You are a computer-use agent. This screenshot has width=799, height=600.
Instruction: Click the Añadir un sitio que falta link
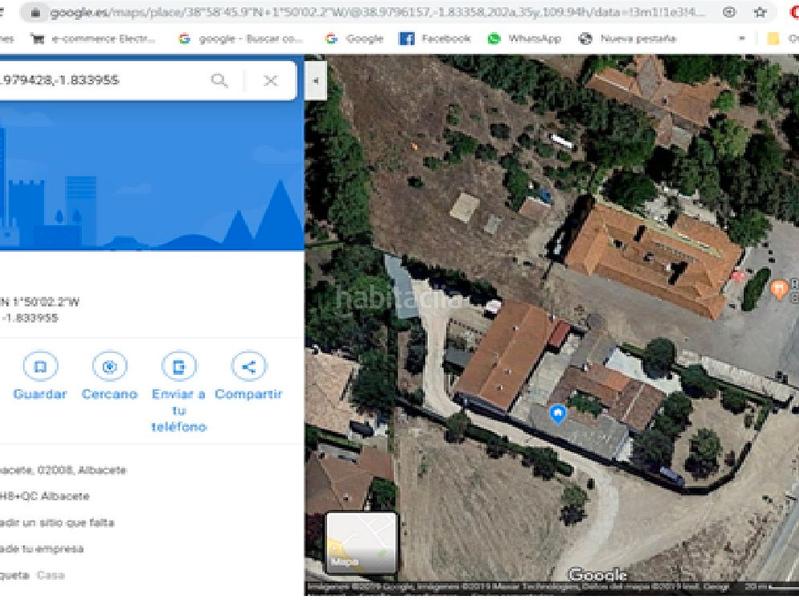(x=58, y=522)
